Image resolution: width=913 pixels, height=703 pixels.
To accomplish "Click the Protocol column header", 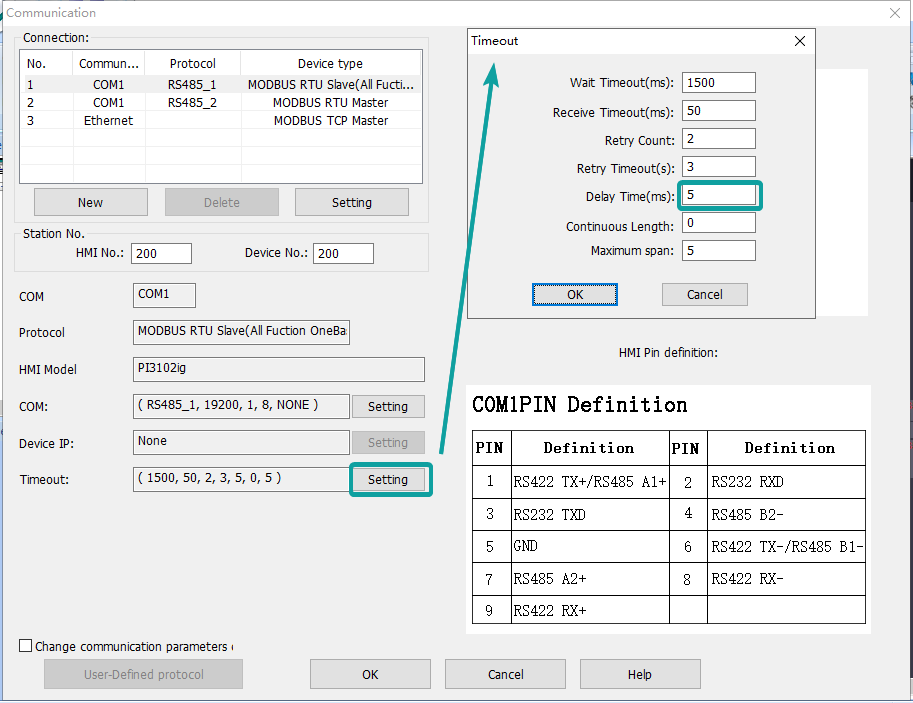I will [x=193, y=63].
